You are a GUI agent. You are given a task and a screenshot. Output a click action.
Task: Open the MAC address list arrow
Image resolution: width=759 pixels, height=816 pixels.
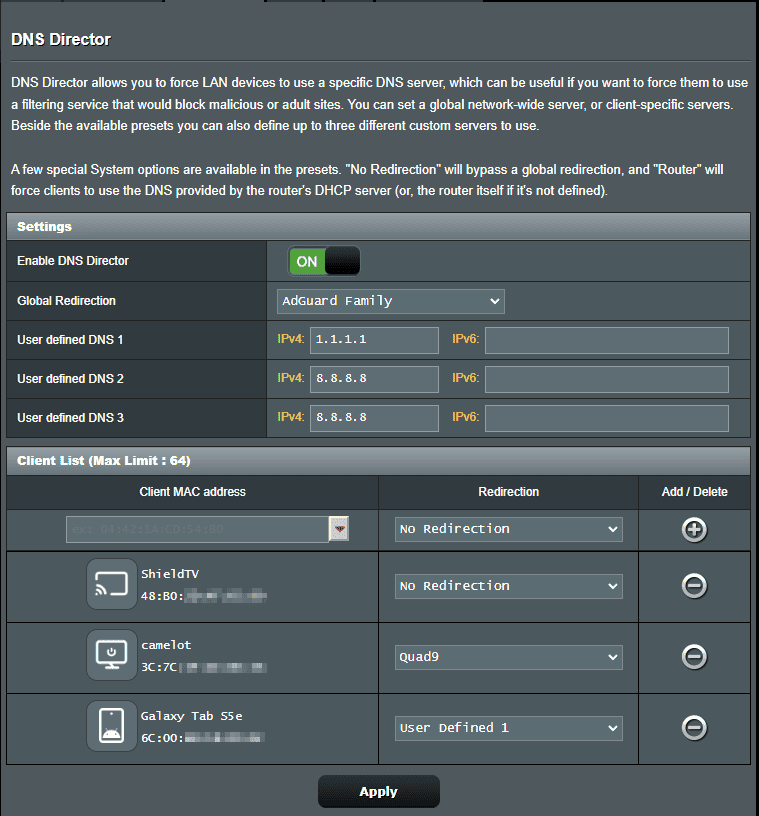coord(339,530)
